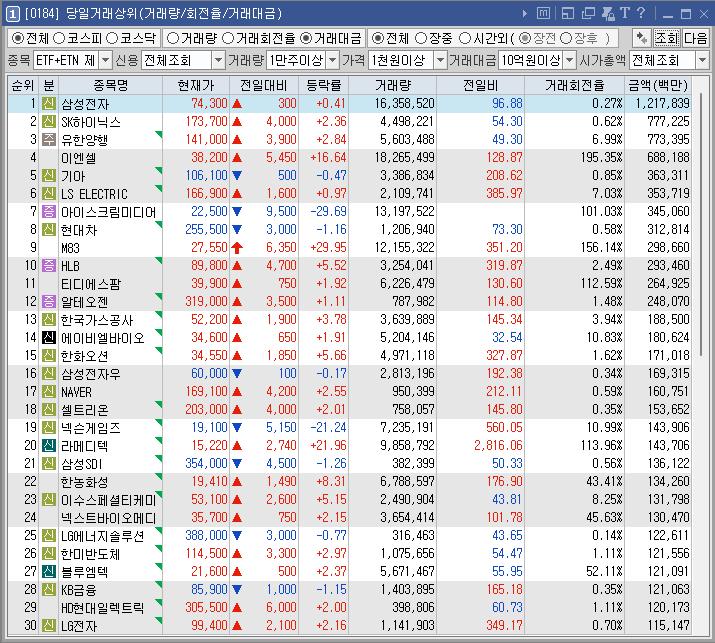Click the 조회 search button

[x=666, y=38]
